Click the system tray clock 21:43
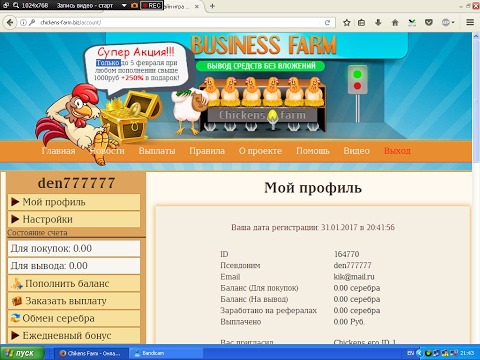 click(x=467, y=353)
